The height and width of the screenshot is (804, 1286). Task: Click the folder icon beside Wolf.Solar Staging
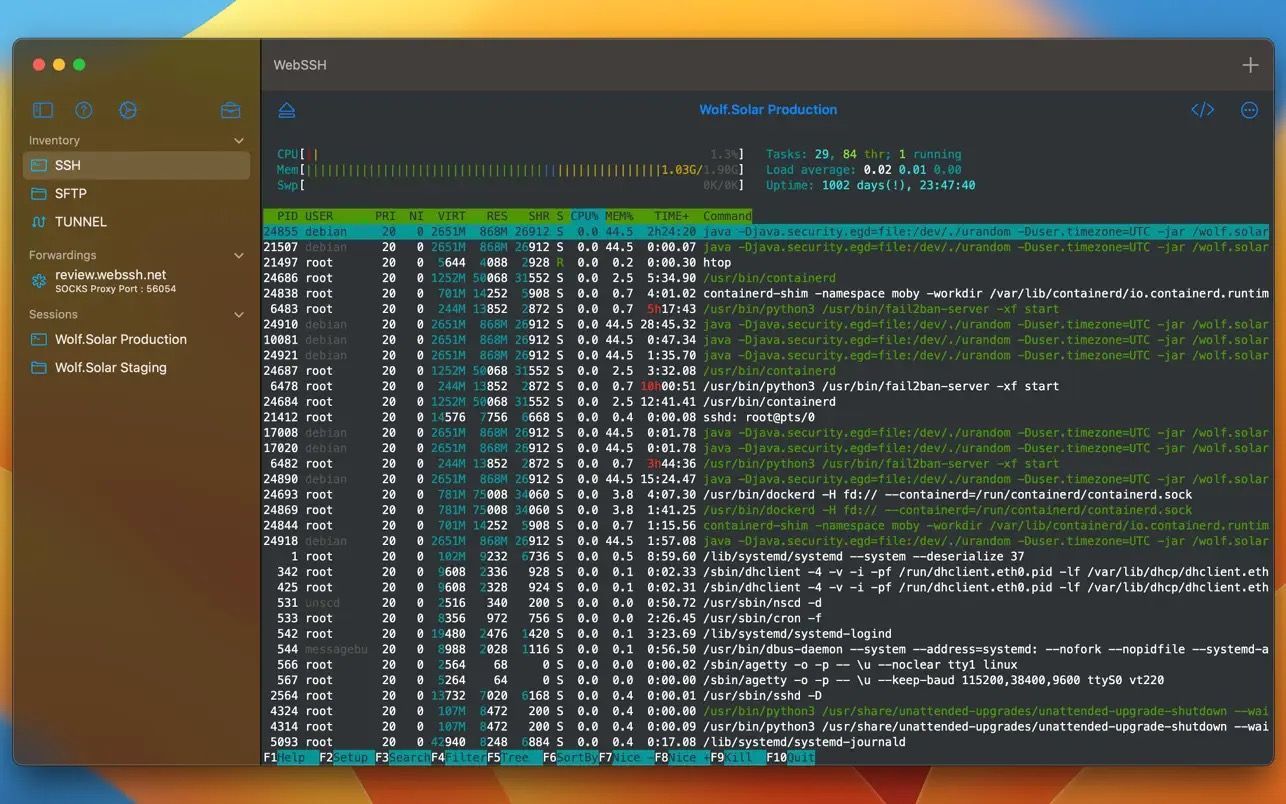[39, 367]
